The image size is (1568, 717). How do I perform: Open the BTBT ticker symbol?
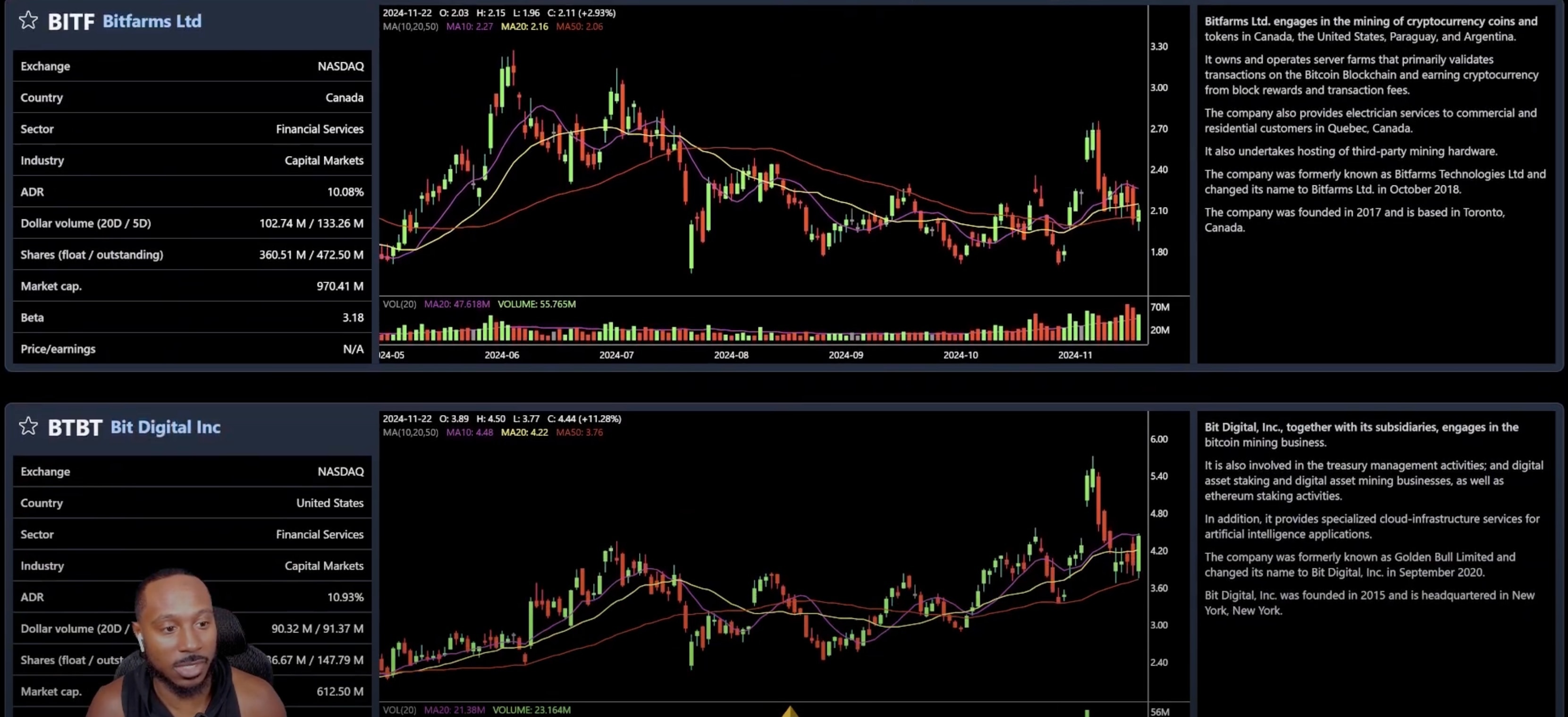click(x=75, y=427)
